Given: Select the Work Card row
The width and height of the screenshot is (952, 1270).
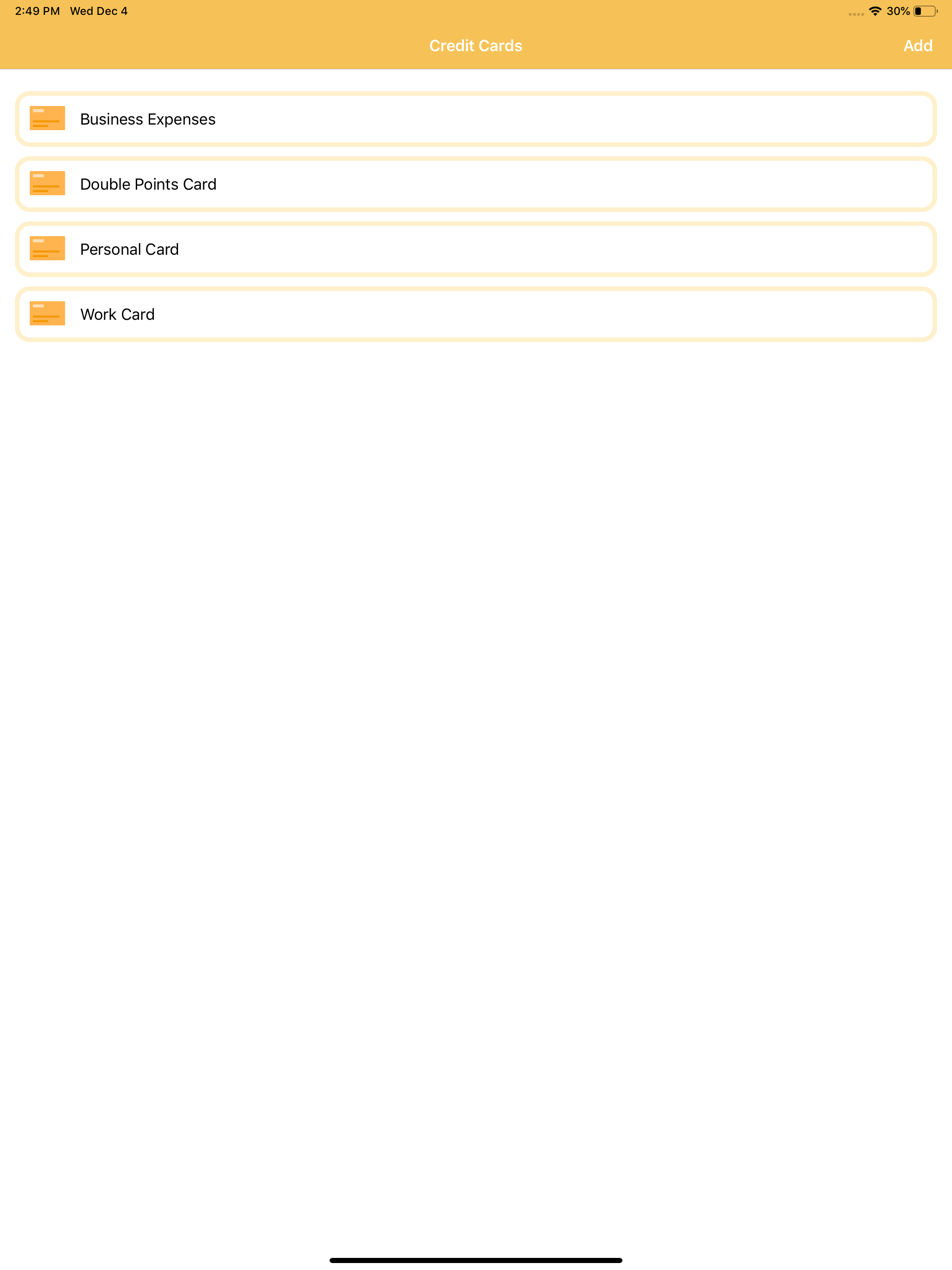Looking at the screenshot, I should click(476, 314).
